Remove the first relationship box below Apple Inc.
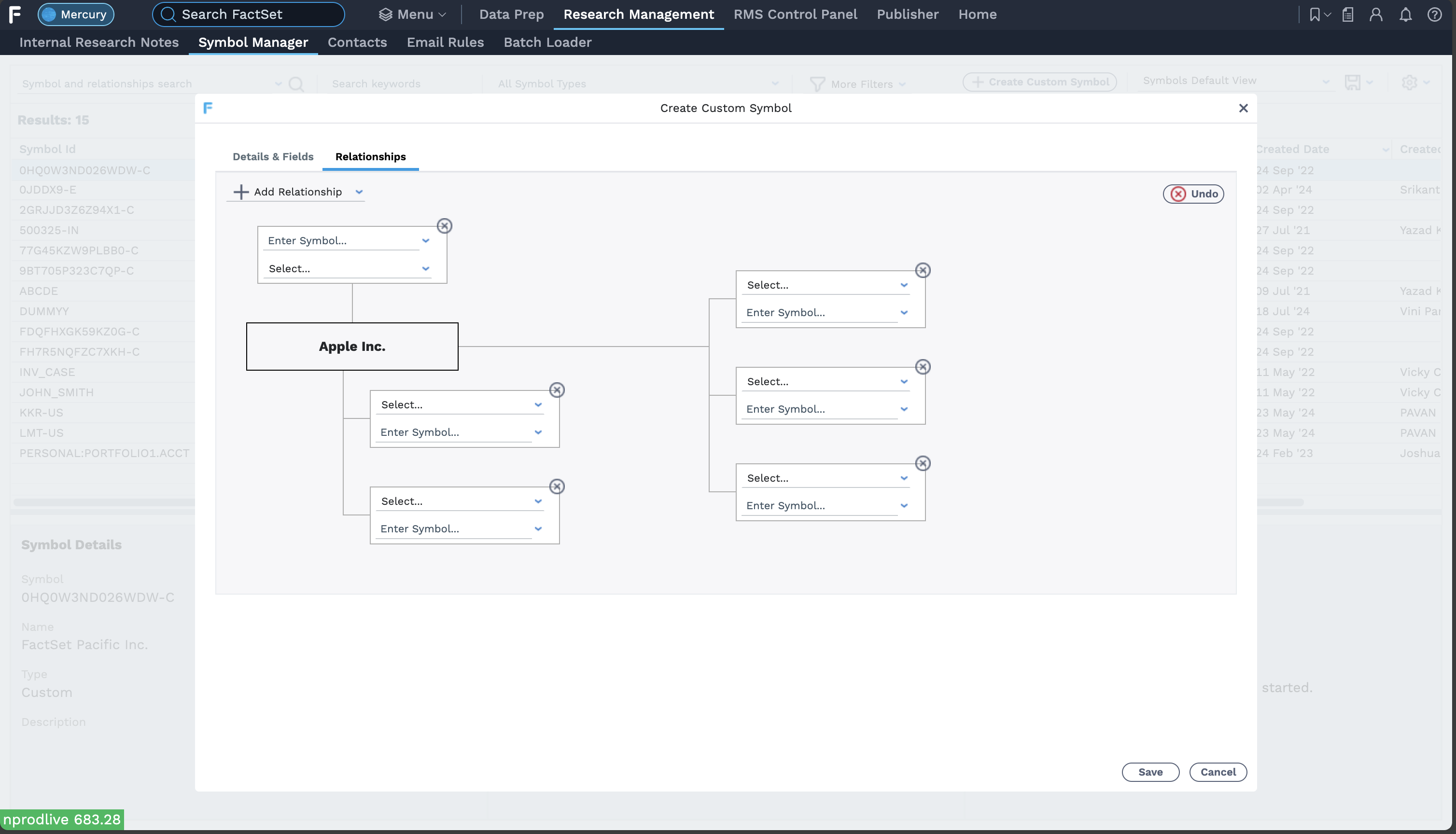 557,390
